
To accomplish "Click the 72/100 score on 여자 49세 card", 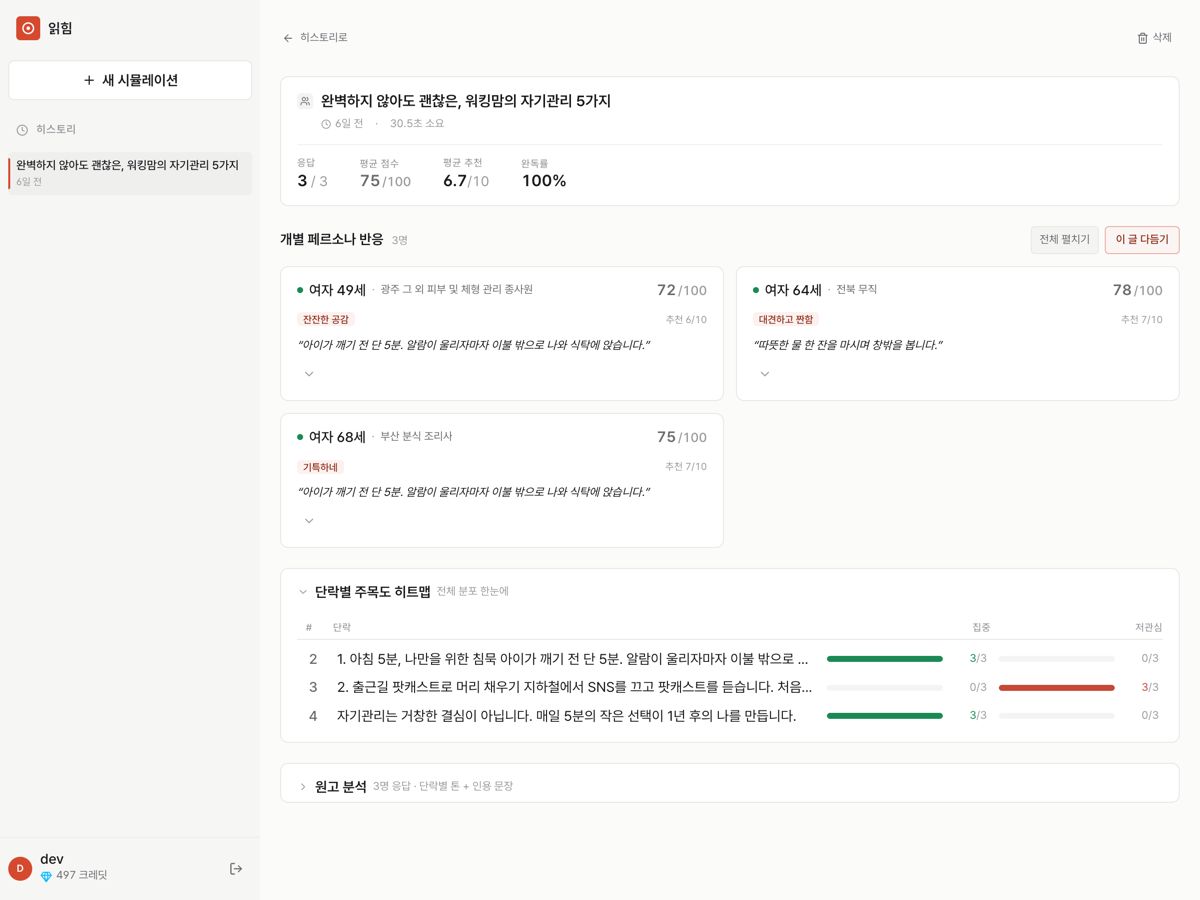I will 682,290.
